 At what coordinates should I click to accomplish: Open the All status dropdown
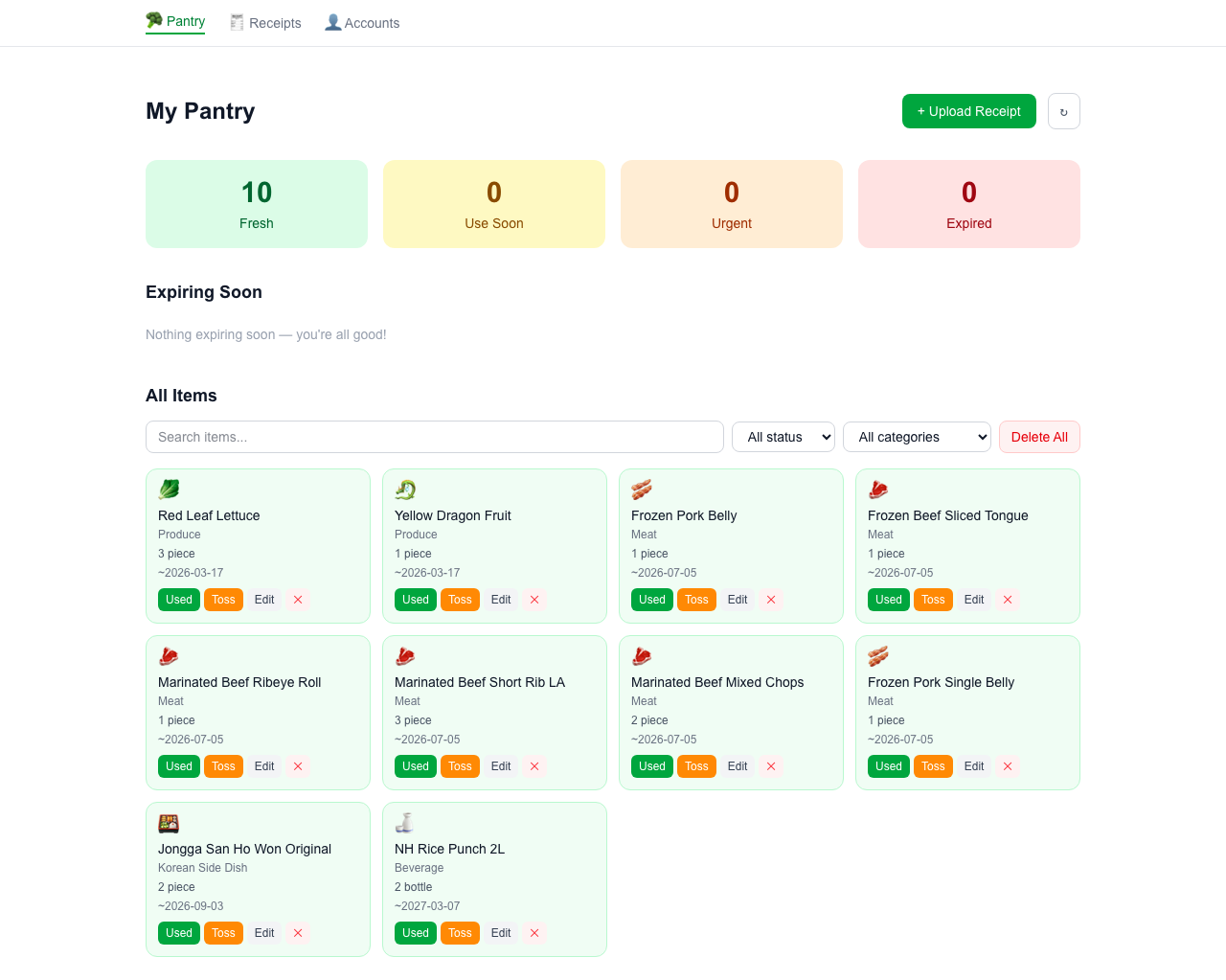(783, 437)
